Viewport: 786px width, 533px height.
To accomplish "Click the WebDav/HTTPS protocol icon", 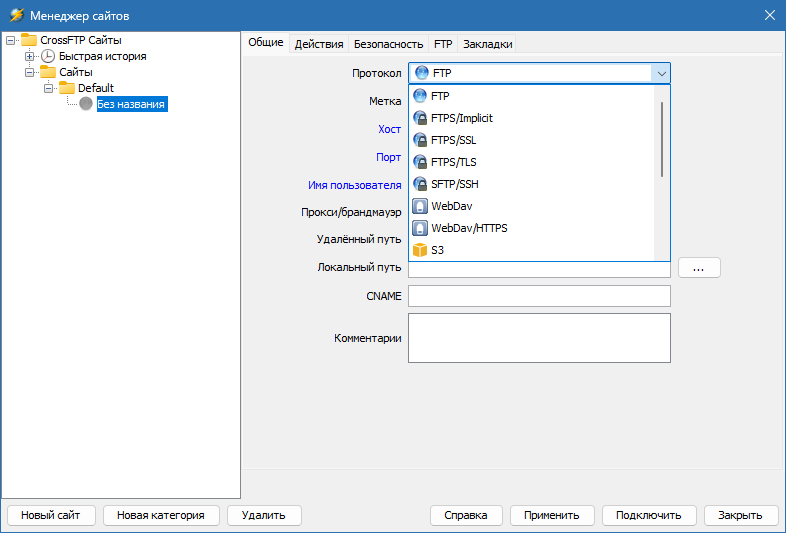I will tap(420, 228).
